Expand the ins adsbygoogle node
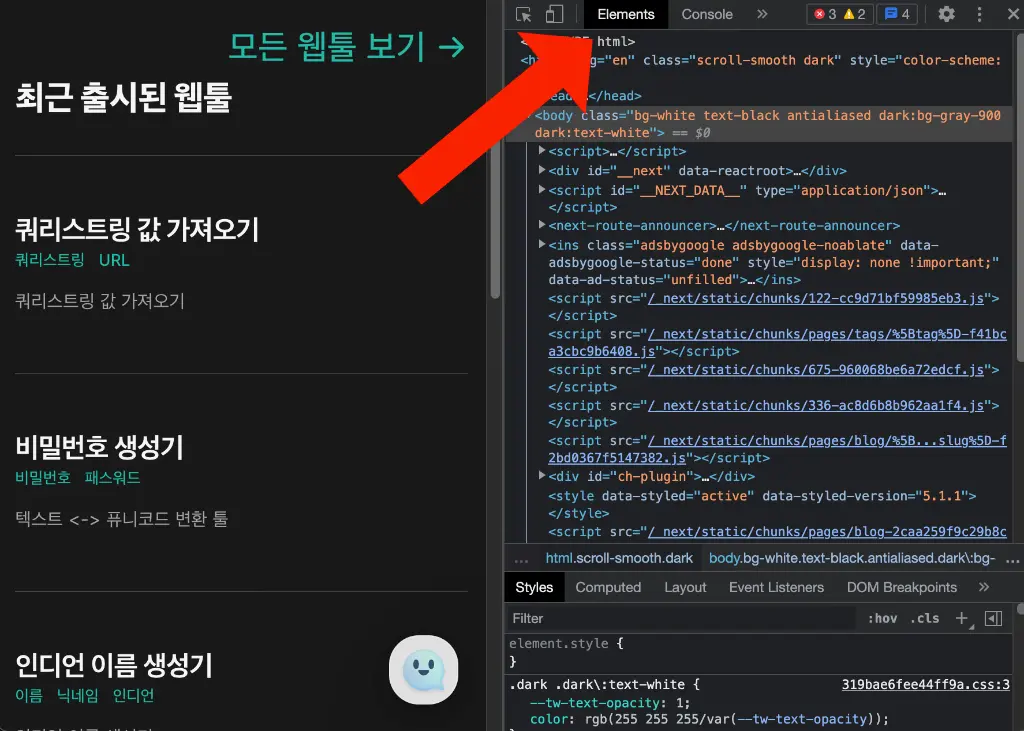 (x=541, y=245)
